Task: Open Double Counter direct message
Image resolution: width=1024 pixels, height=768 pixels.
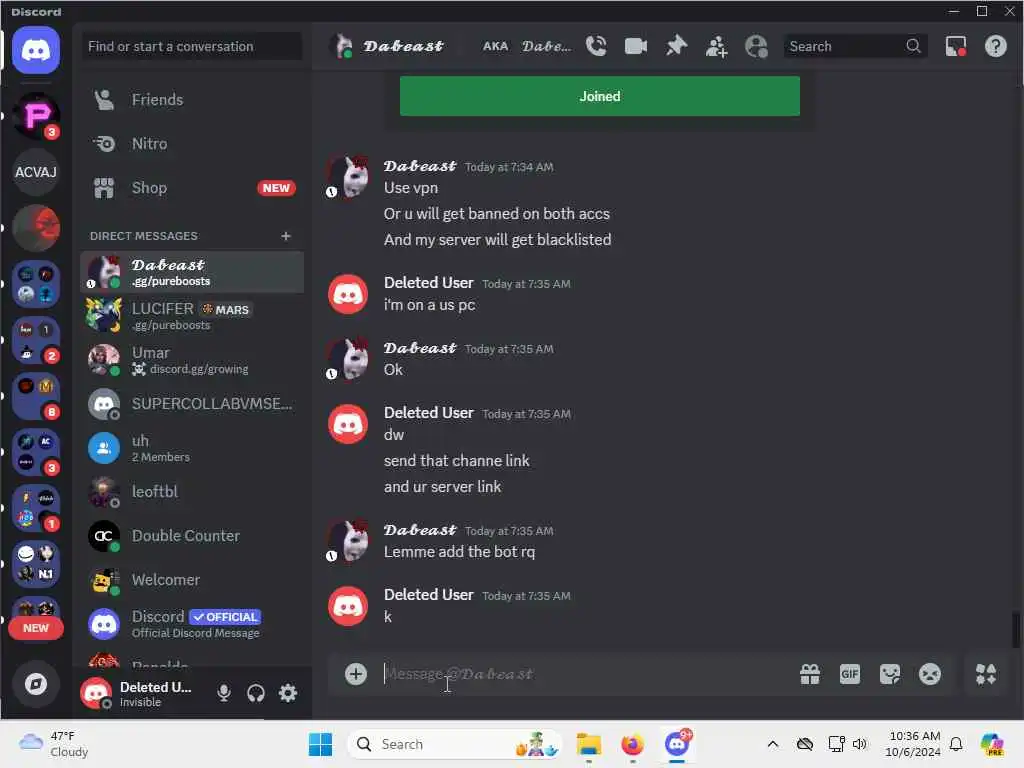Action: (192, 536)
